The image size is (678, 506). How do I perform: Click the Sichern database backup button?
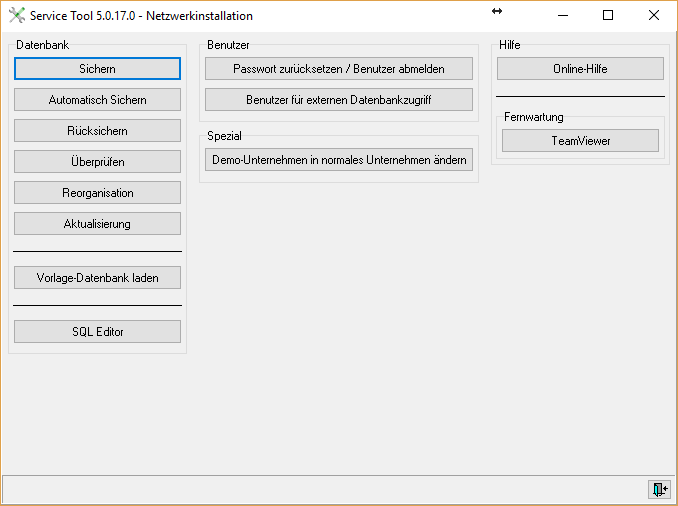(x=97, y=69)
